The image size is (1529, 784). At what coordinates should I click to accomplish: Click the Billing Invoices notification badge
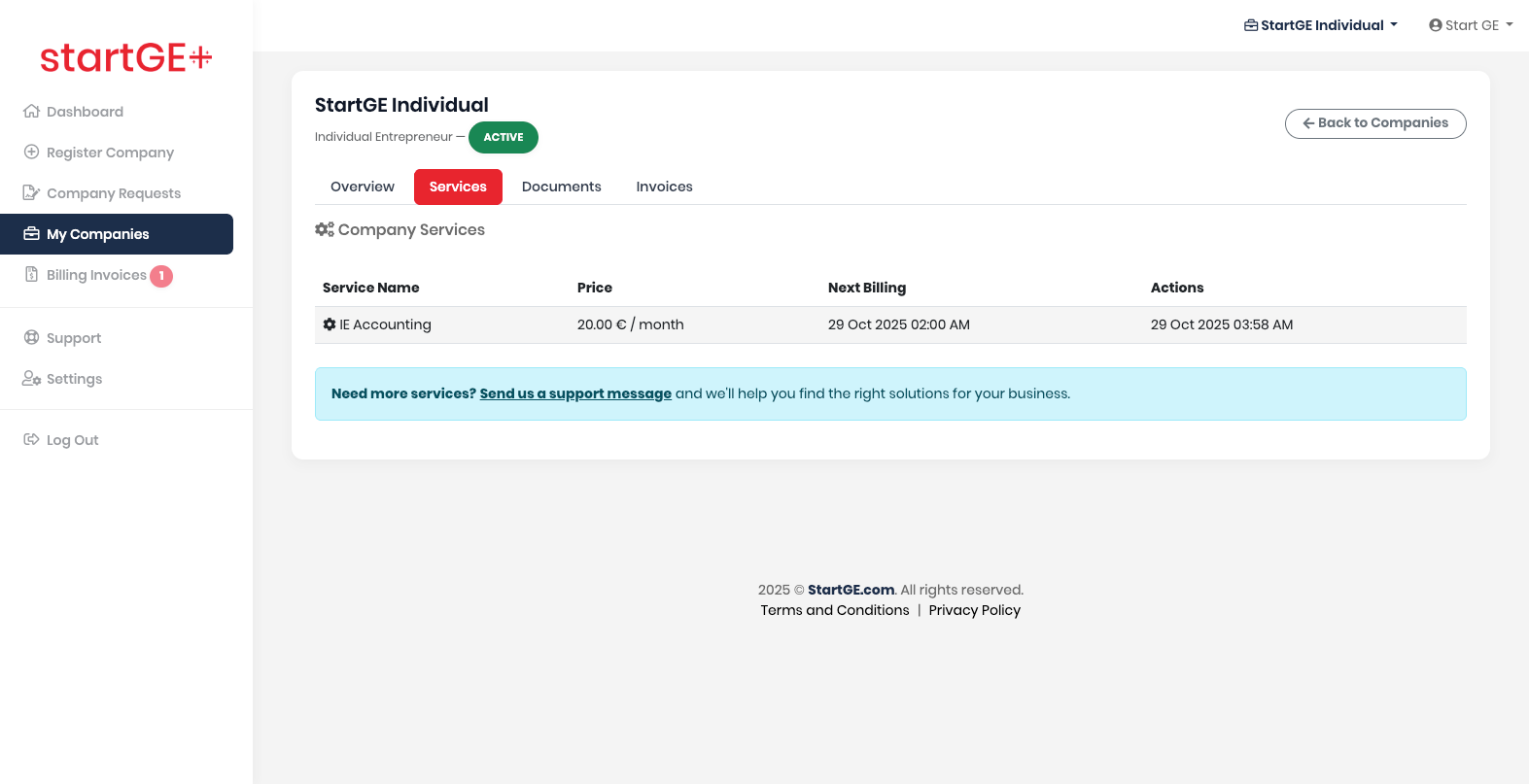[161, 276]
